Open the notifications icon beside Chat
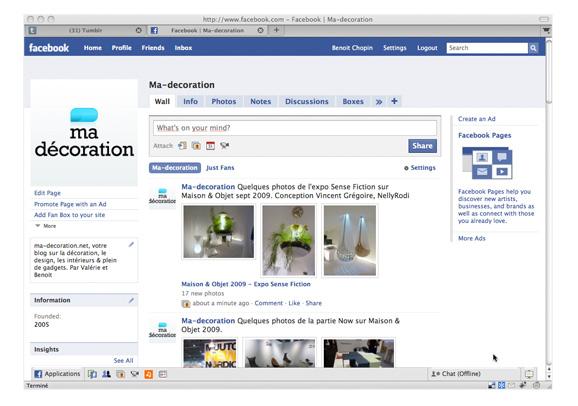The image size is (578, 406). pyautogui.click(x=529, y=374)
